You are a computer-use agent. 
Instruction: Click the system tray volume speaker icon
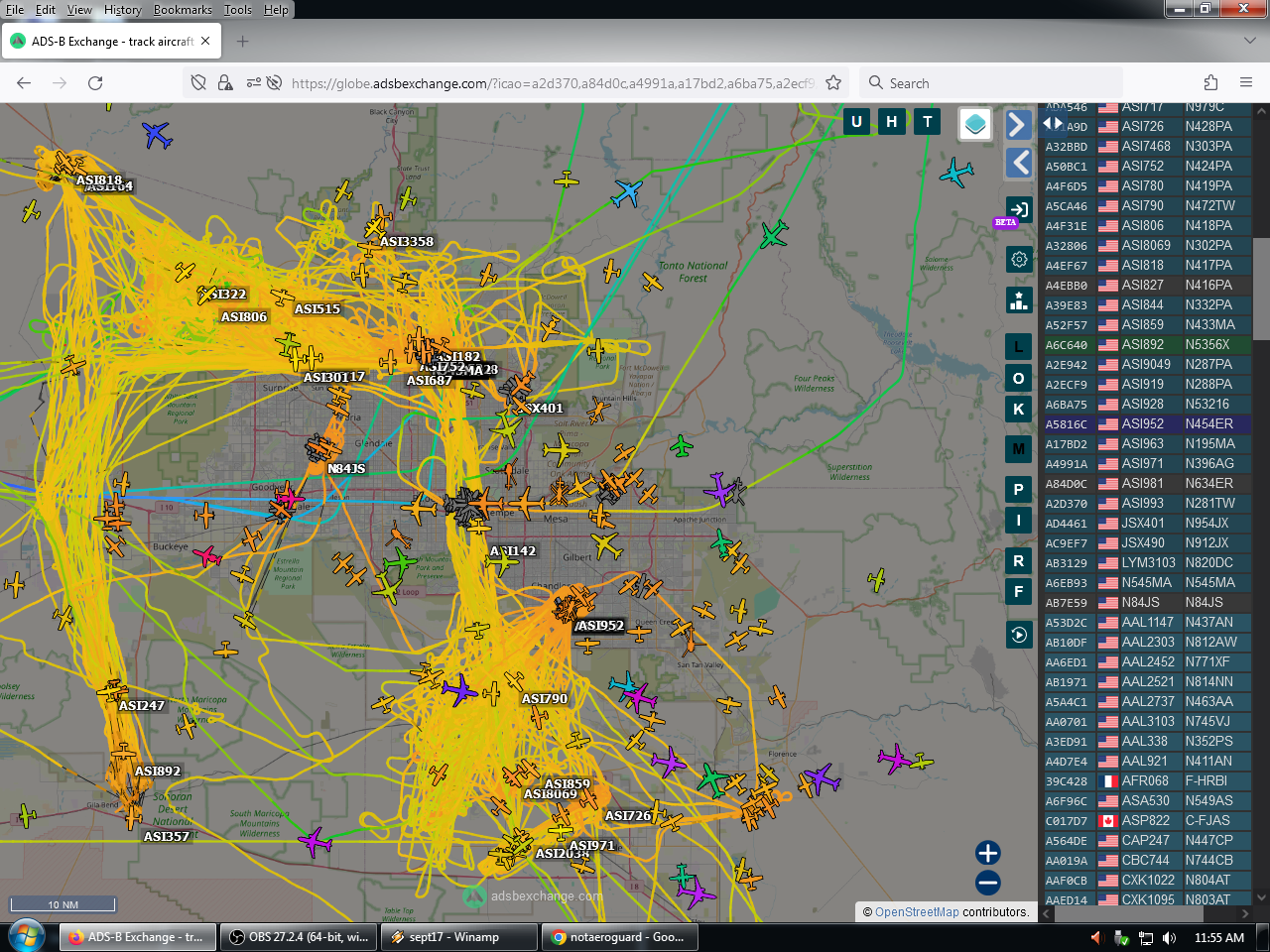[x=1170, y=938]
